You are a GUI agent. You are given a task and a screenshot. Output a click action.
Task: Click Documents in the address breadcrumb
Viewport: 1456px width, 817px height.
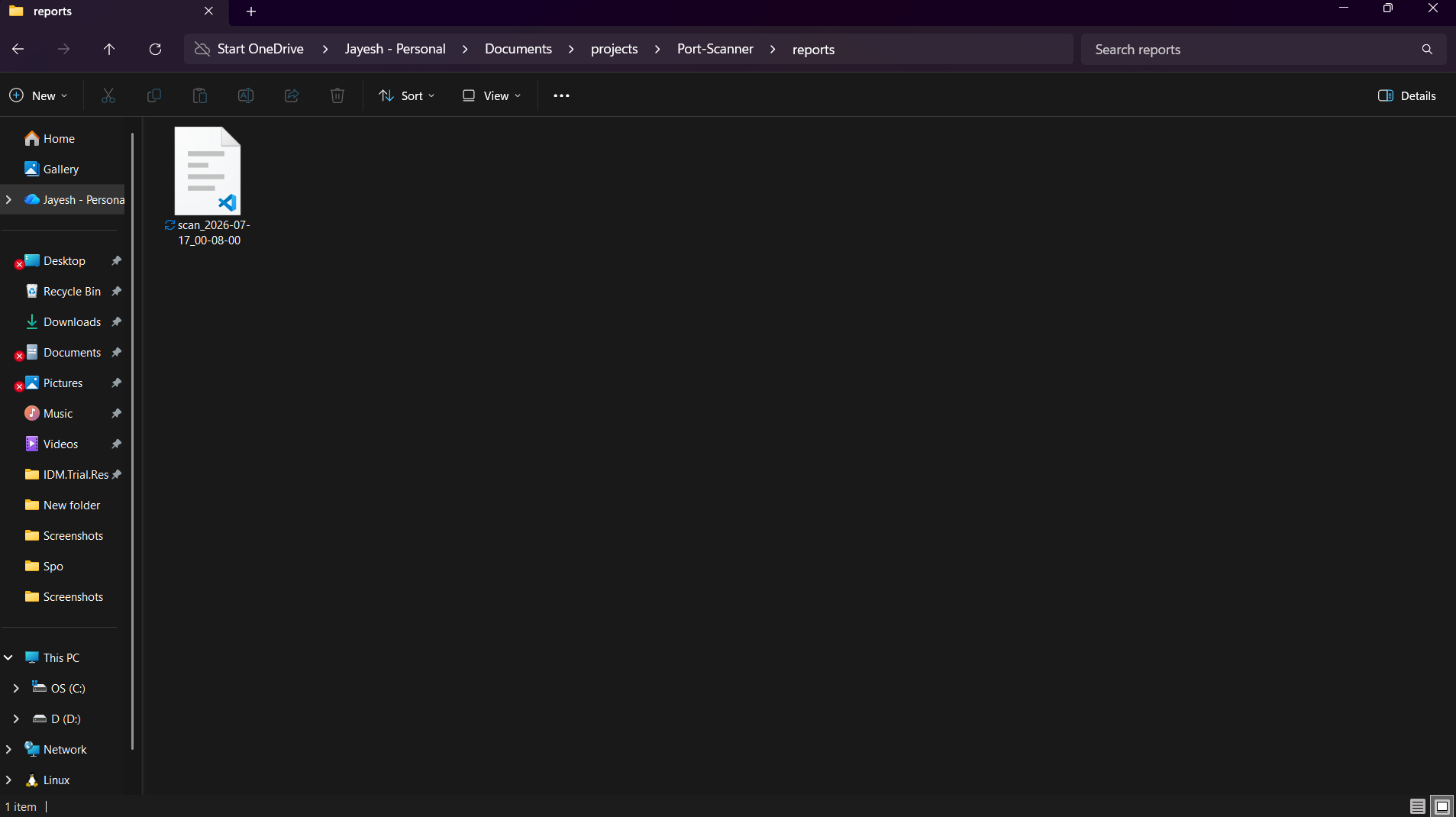(x=518, y=49)
